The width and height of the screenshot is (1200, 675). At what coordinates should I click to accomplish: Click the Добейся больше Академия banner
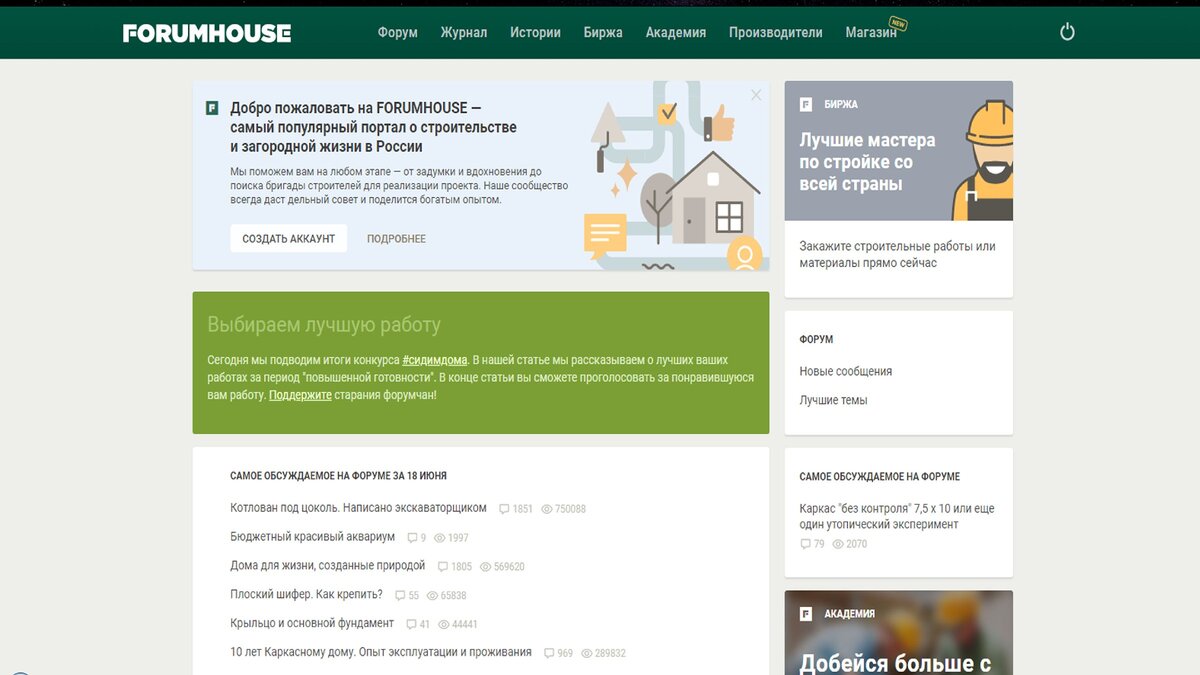898,633
